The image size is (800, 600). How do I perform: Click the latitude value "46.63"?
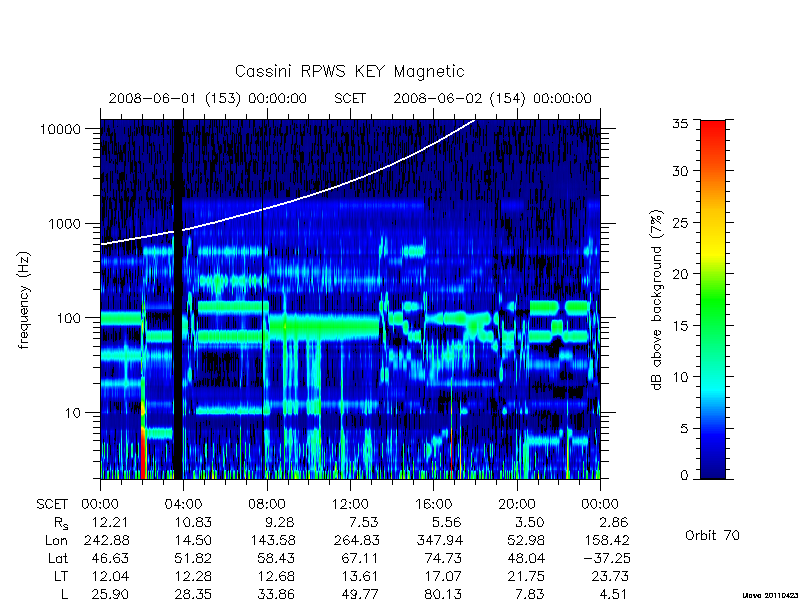click(110, 559)
